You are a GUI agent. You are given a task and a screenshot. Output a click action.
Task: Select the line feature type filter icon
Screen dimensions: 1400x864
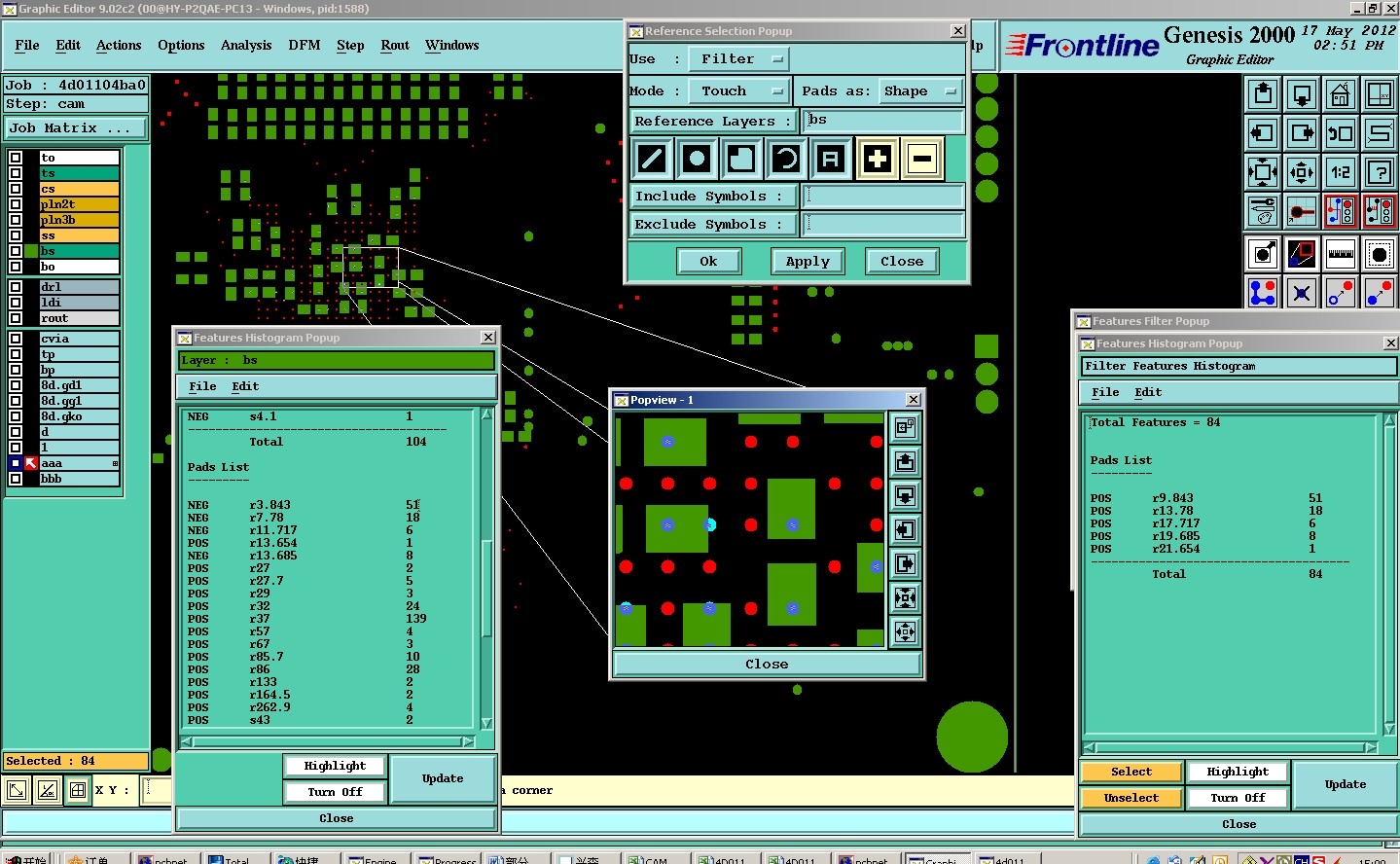[x=652, y=158]
